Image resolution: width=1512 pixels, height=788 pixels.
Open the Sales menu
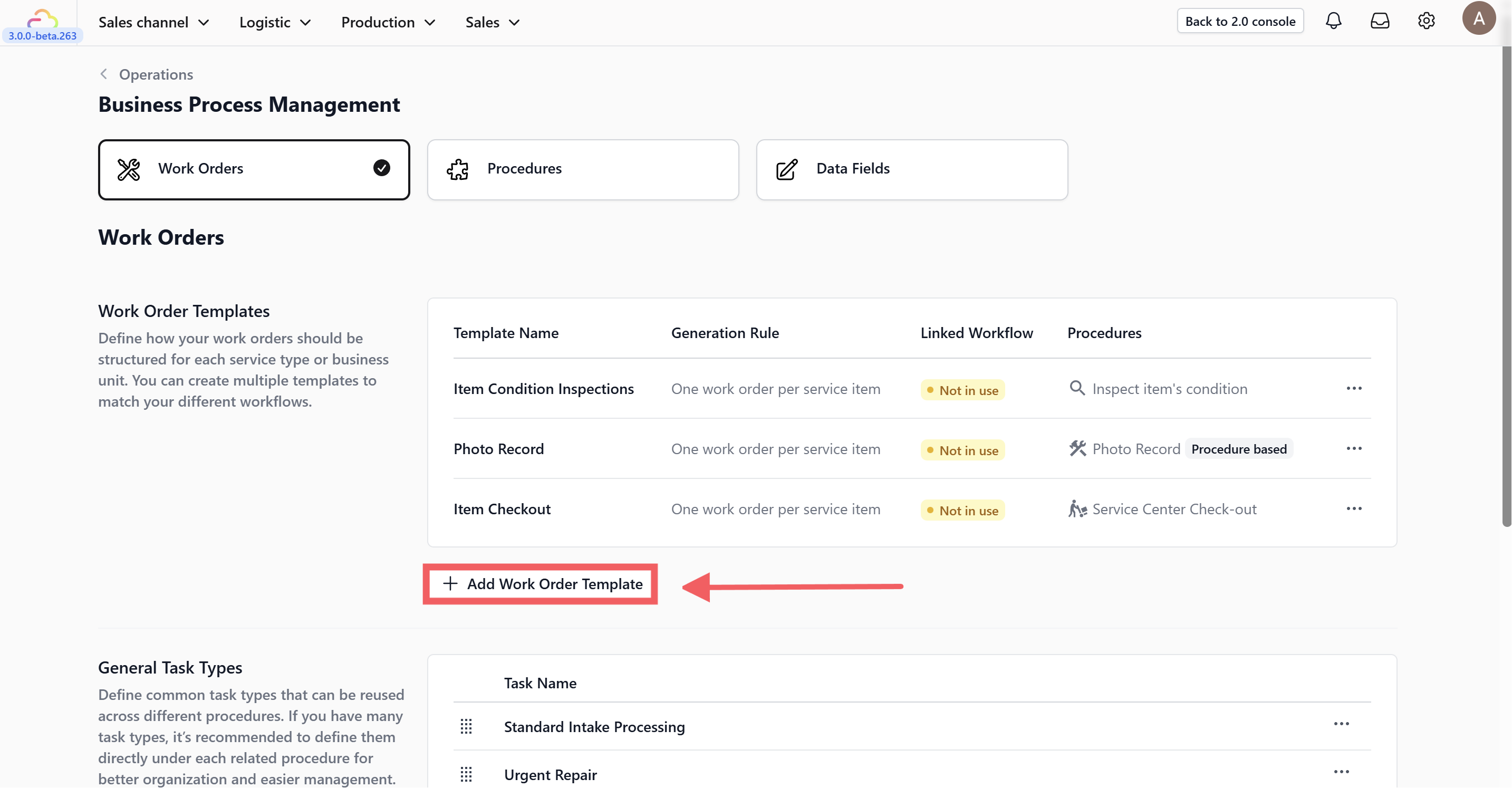[x=493, y=22]
